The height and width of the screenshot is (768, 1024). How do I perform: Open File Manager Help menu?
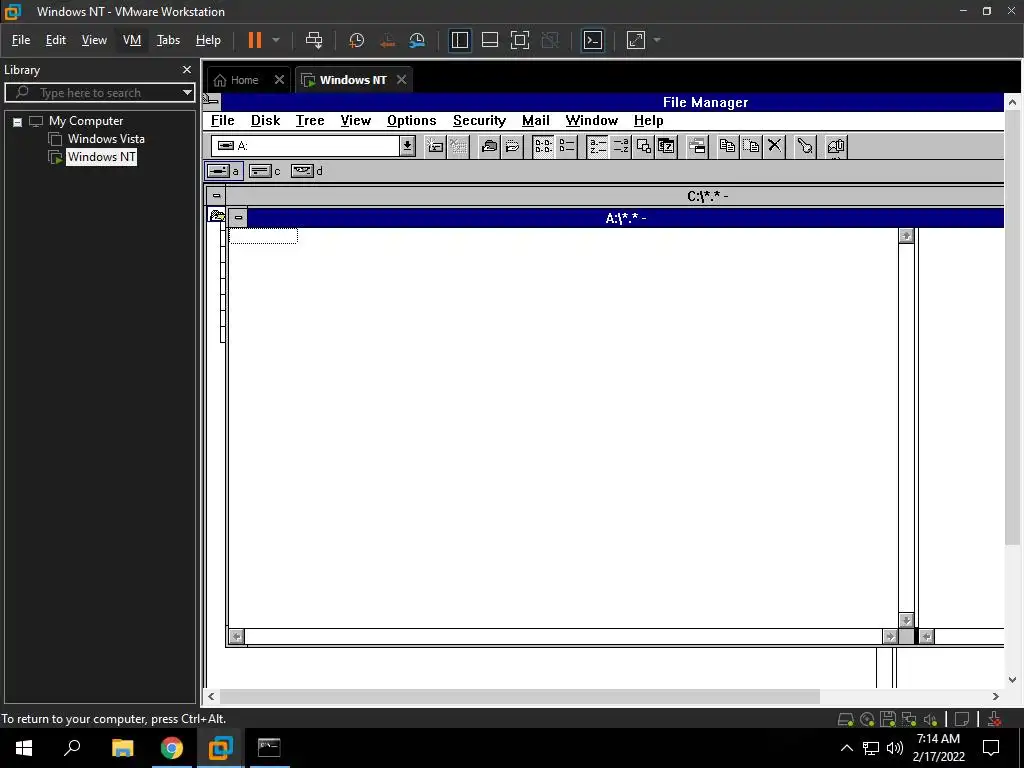[x=648, y=121]
